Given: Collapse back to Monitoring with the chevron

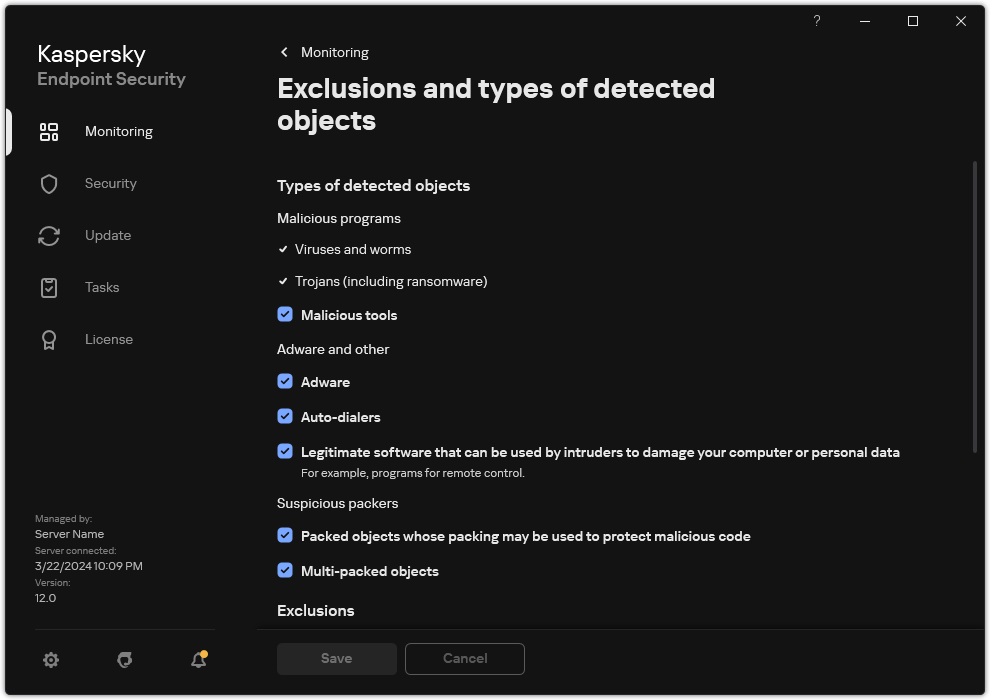Looking at the screenshot, I should point(283,52).
